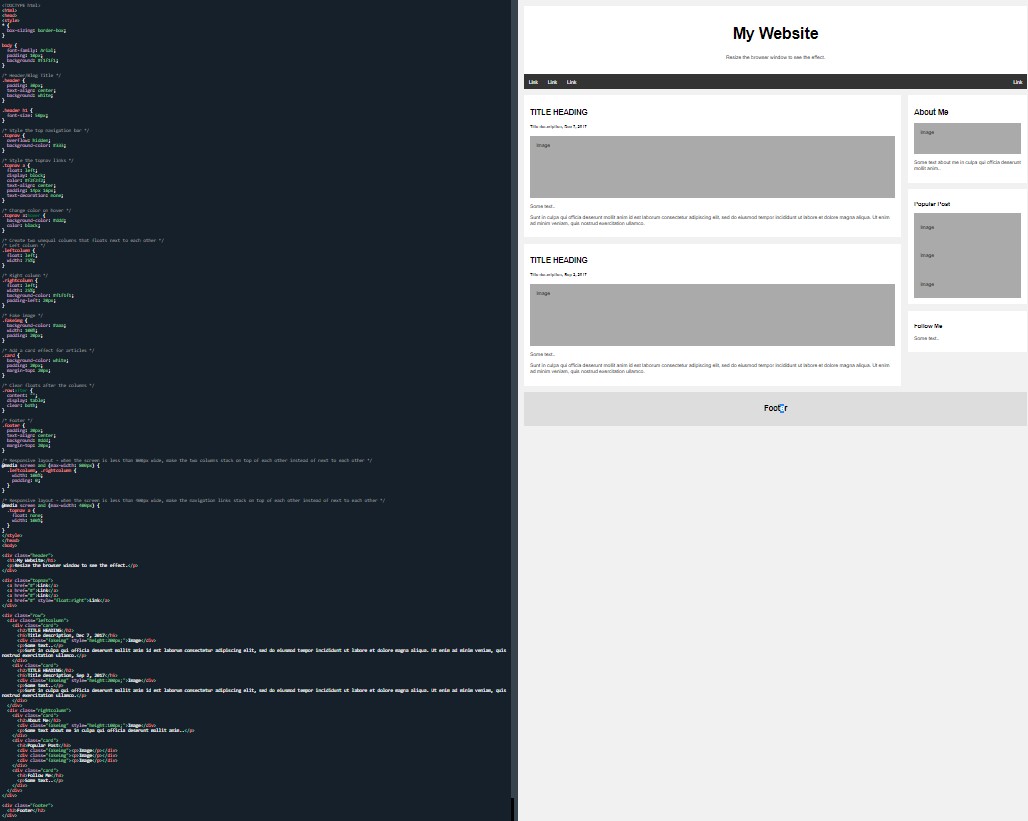Click the middle image under Popular Post
The image size is (1028, 821).
pos(966,255)
